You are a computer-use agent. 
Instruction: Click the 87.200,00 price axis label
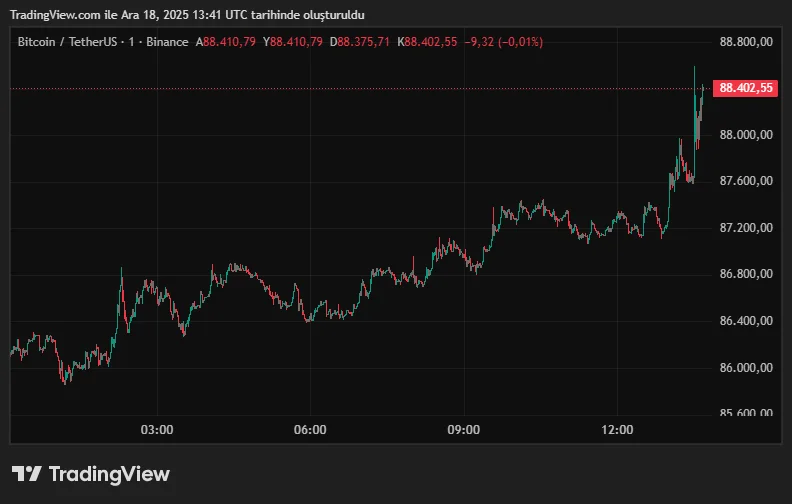pos(746,228)
